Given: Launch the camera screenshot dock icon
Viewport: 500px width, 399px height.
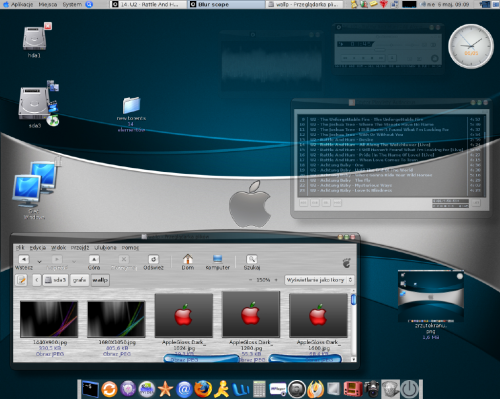Looking at the screenshot, I should (x=371, y=389).
